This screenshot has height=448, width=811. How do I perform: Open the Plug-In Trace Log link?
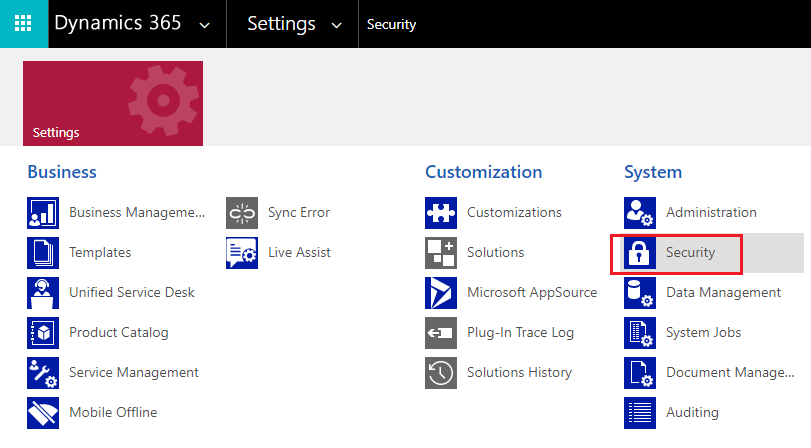click(x=520, y=332)
